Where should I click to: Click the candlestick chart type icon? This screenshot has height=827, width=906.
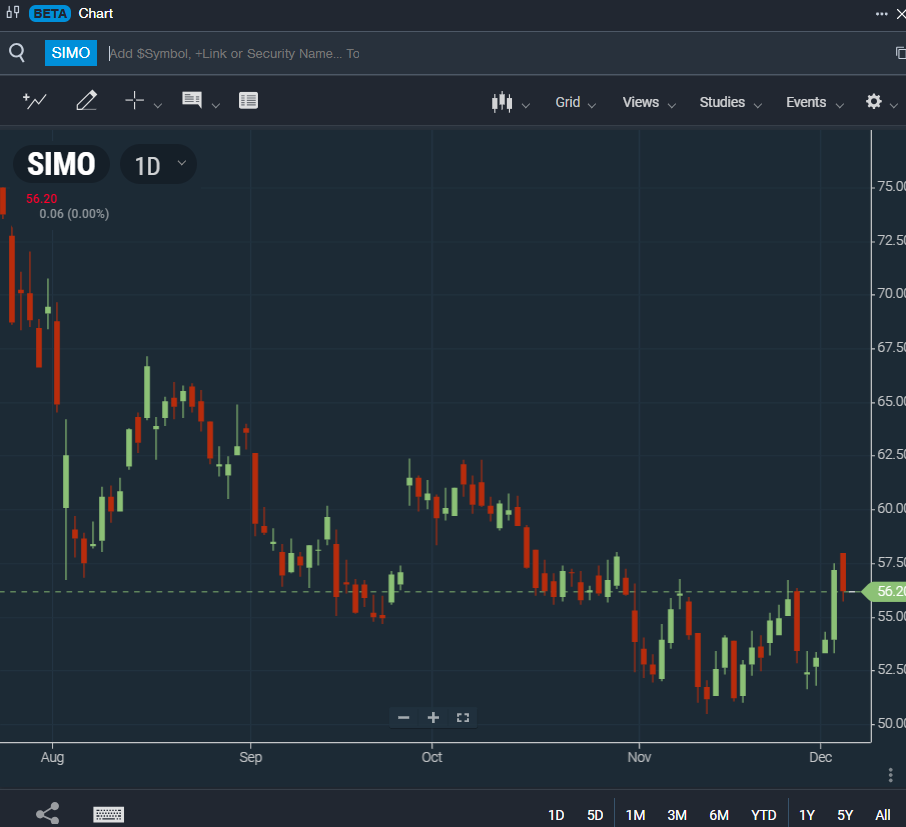(x=502, y=102)
